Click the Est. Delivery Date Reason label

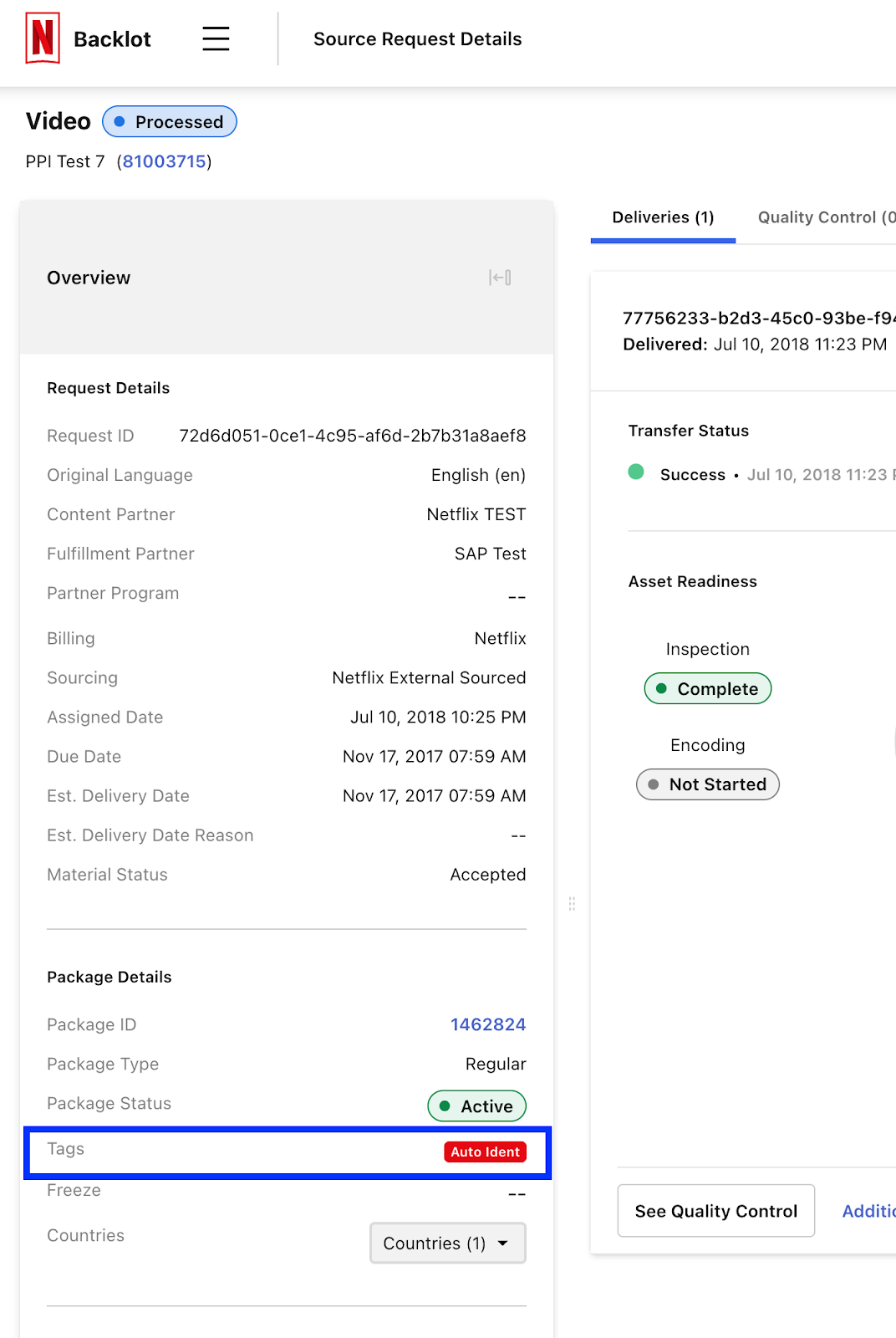(150, 835)
